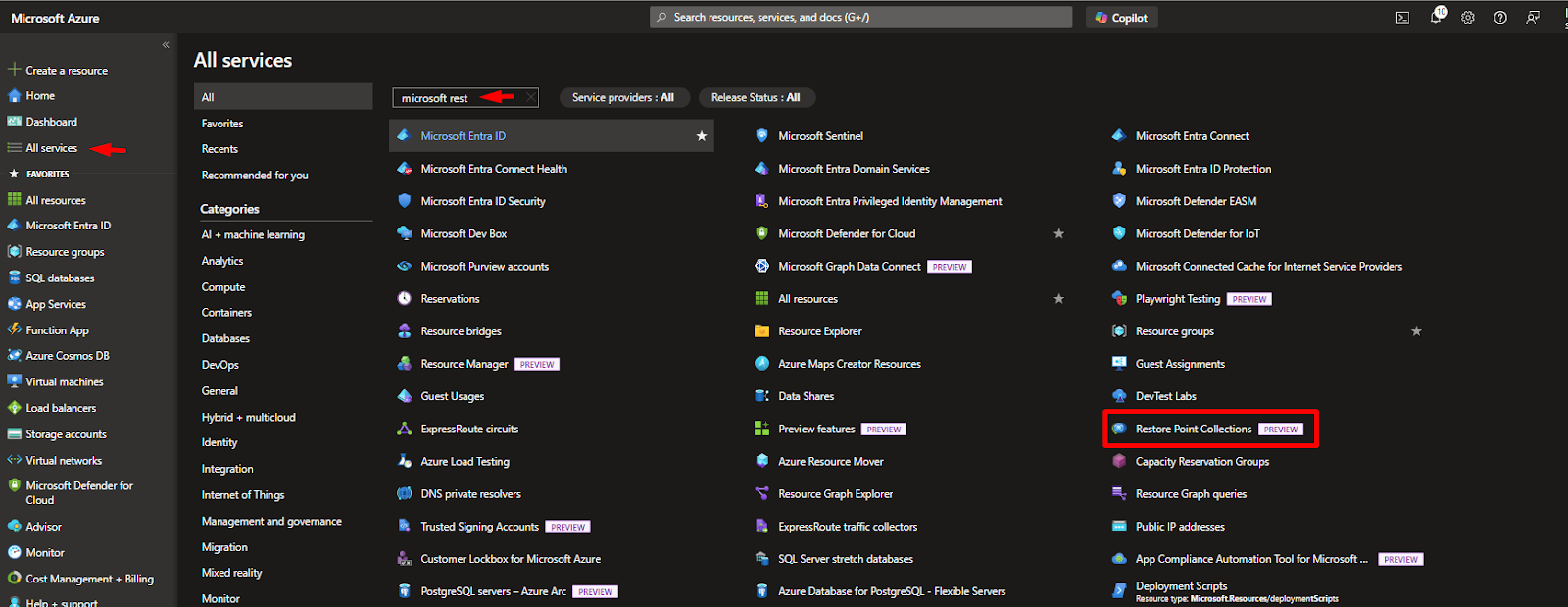Open the help question mark icon

[x=1500, y=18]
